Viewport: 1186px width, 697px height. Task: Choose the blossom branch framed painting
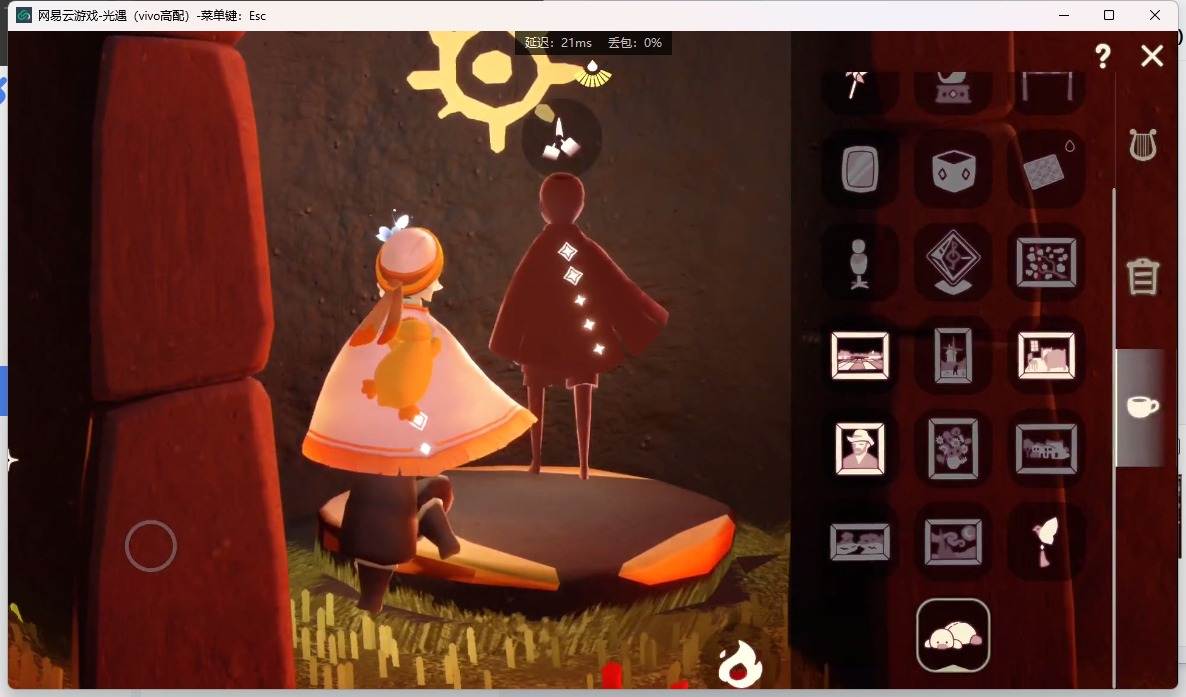(x=1046, y=263)
